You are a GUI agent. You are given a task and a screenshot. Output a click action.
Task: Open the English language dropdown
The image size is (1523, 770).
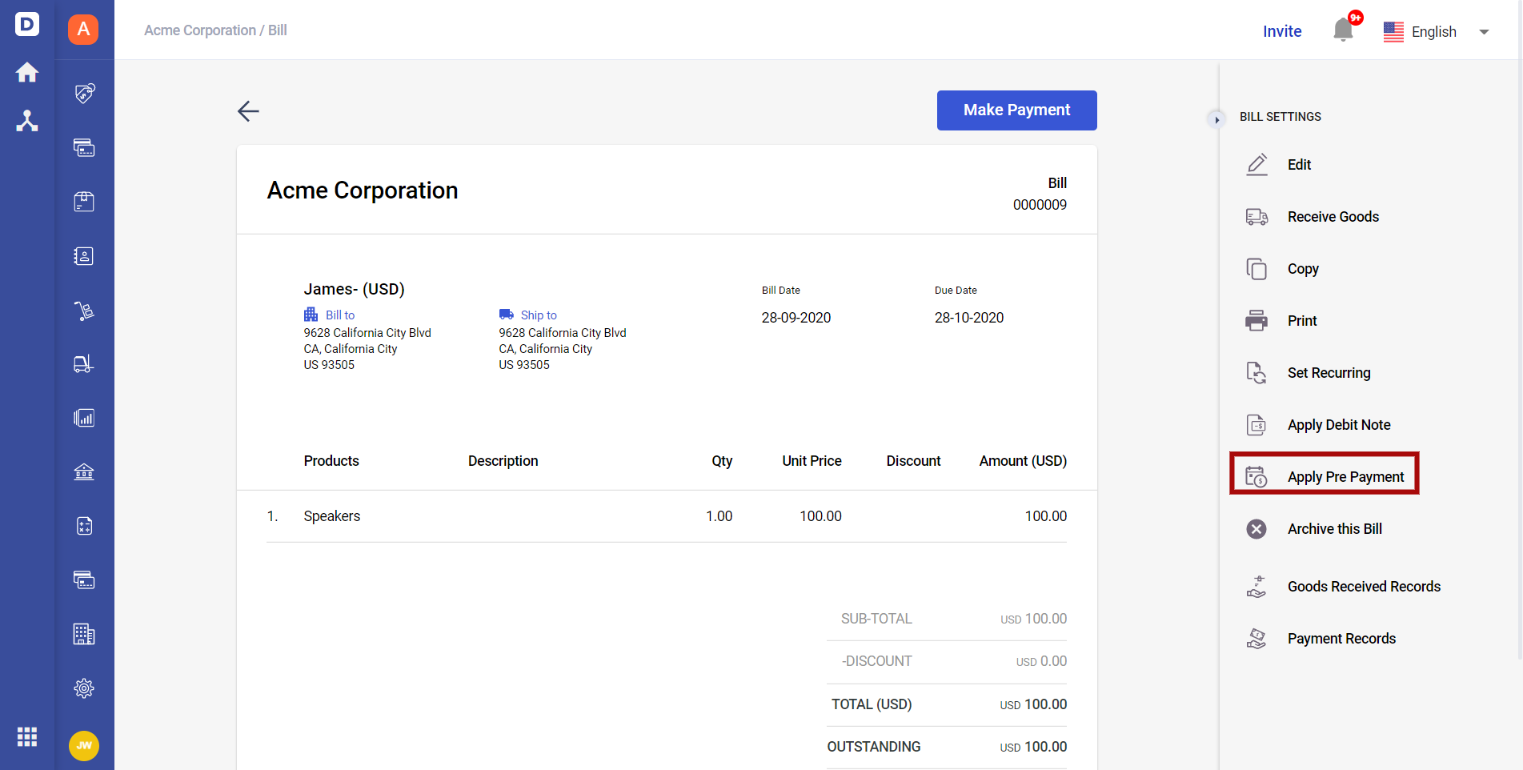[1436, 32]
